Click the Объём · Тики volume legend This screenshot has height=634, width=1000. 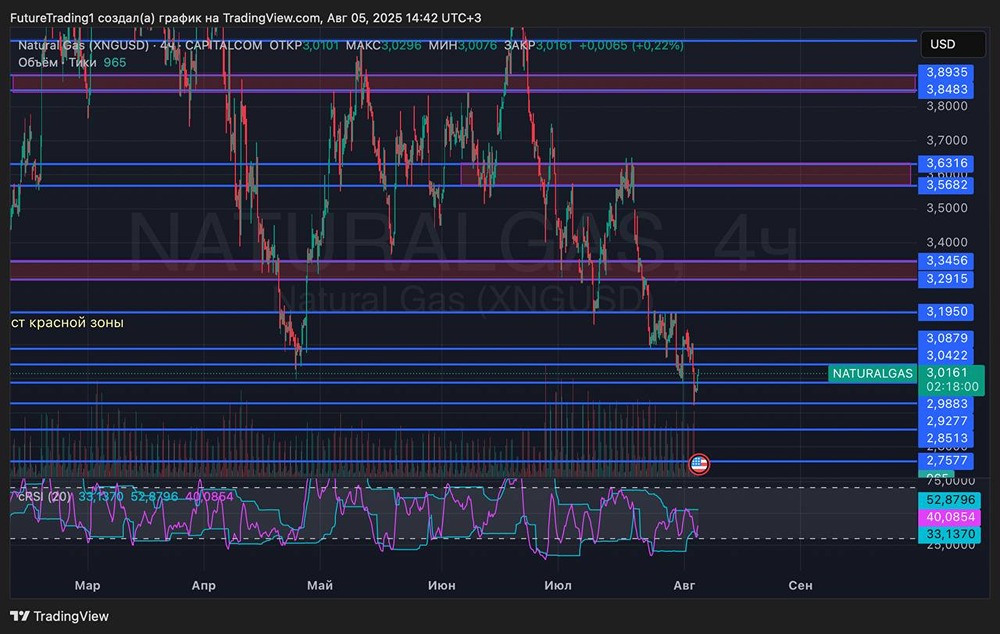coord(57,62)
